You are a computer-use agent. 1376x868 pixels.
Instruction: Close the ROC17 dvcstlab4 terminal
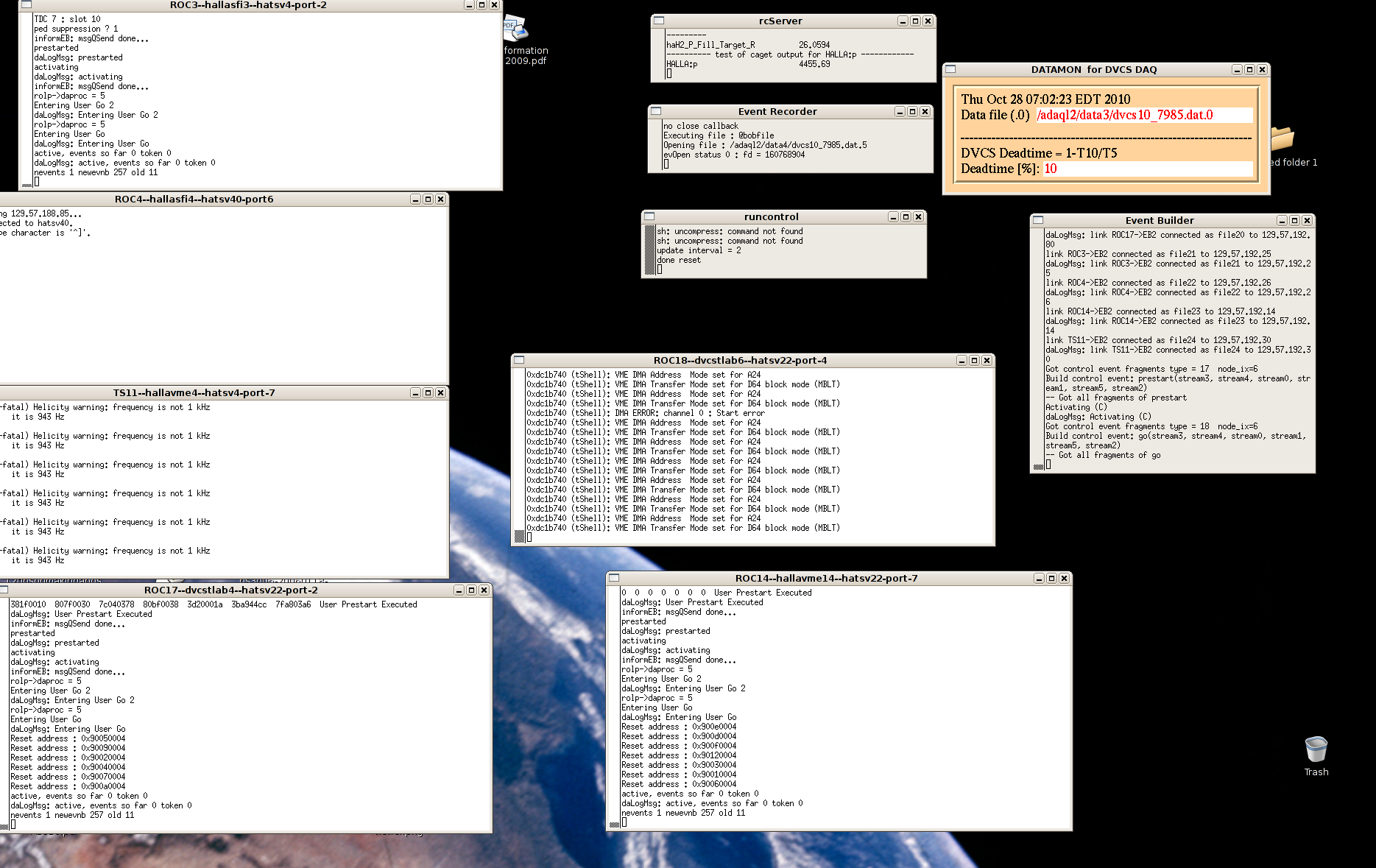pyautogui.click(x=484, y=590)
